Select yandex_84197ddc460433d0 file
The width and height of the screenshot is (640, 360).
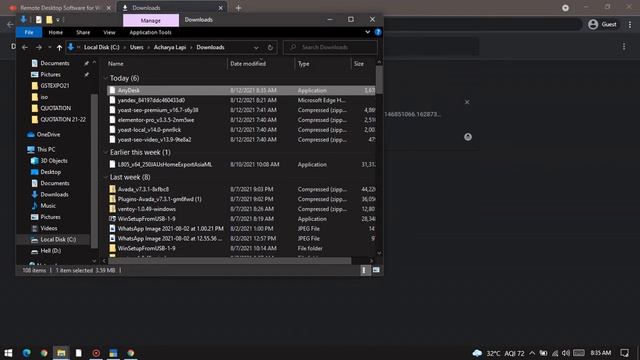pos(241,100)
